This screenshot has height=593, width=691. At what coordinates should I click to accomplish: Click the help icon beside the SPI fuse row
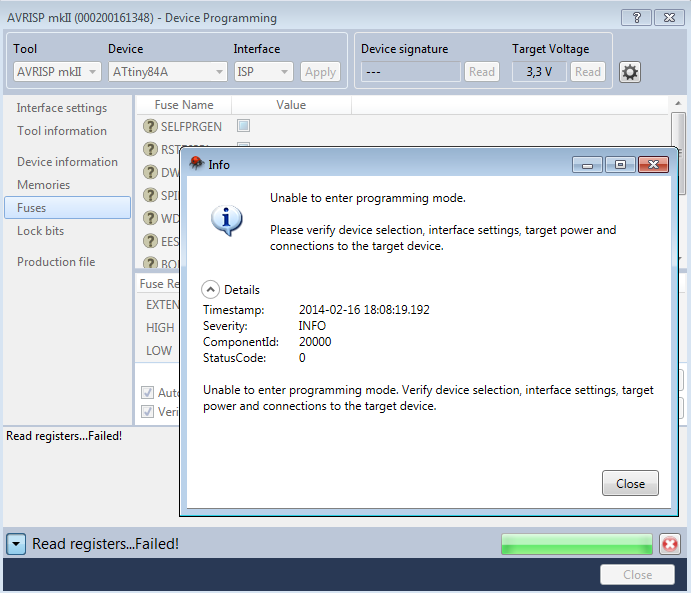point(150,195)
